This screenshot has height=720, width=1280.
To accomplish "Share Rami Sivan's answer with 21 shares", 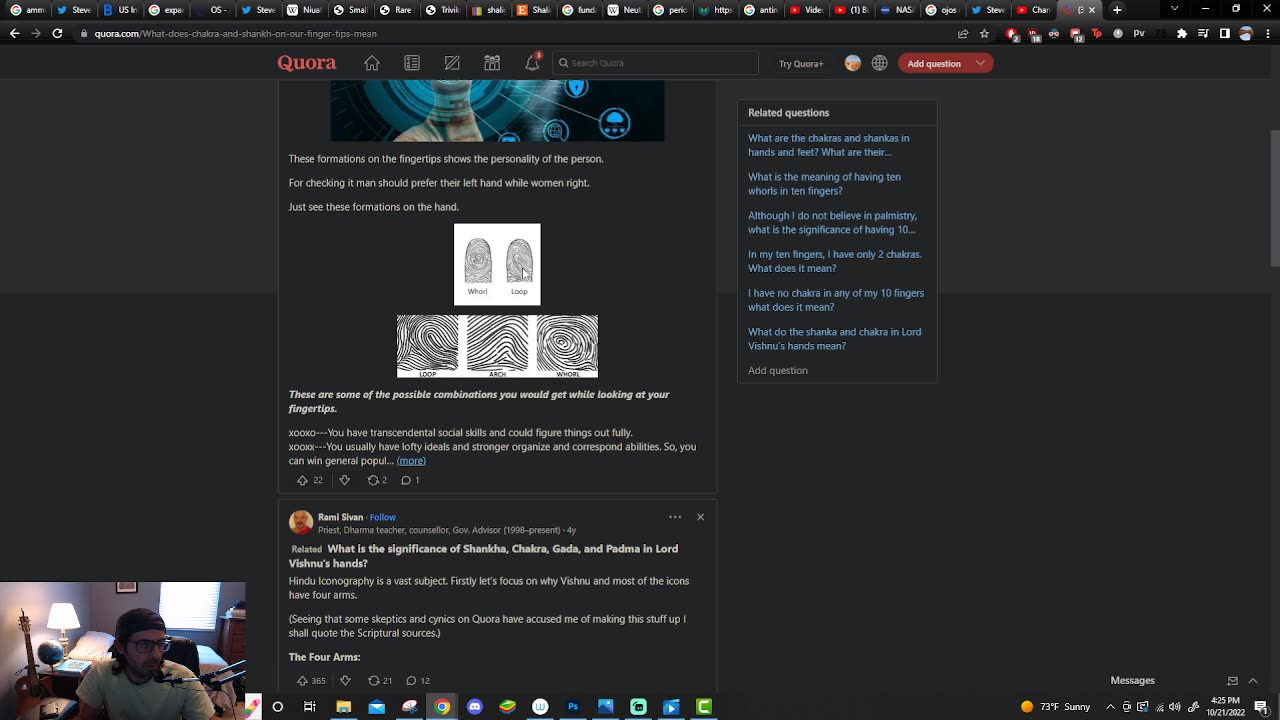I will tap(380, 681).
